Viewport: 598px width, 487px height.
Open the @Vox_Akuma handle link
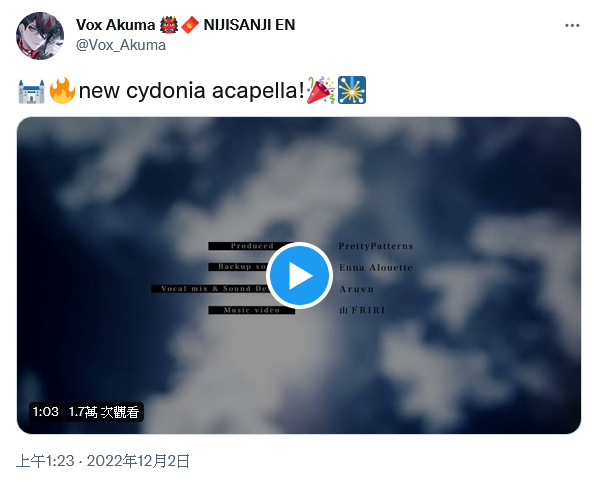121,45
